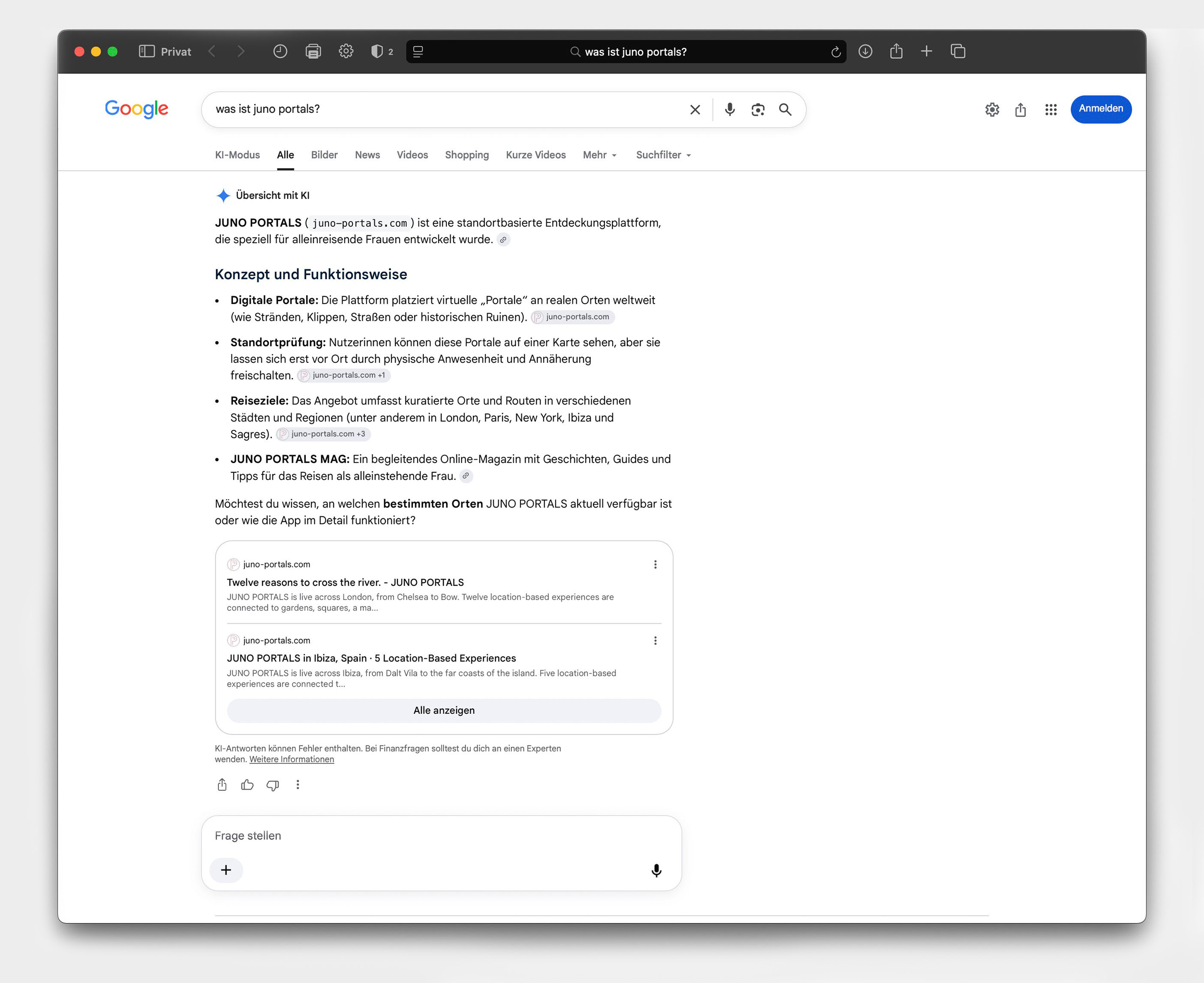Toggle the Safari sidebar icon

click(x=147, y=51)
